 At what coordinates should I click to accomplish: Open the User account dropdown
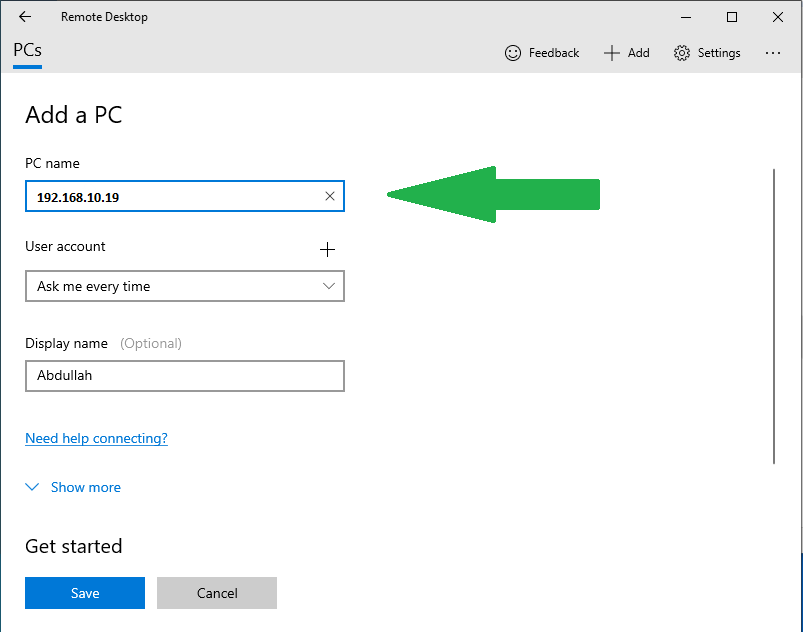[x=185, y=286]
